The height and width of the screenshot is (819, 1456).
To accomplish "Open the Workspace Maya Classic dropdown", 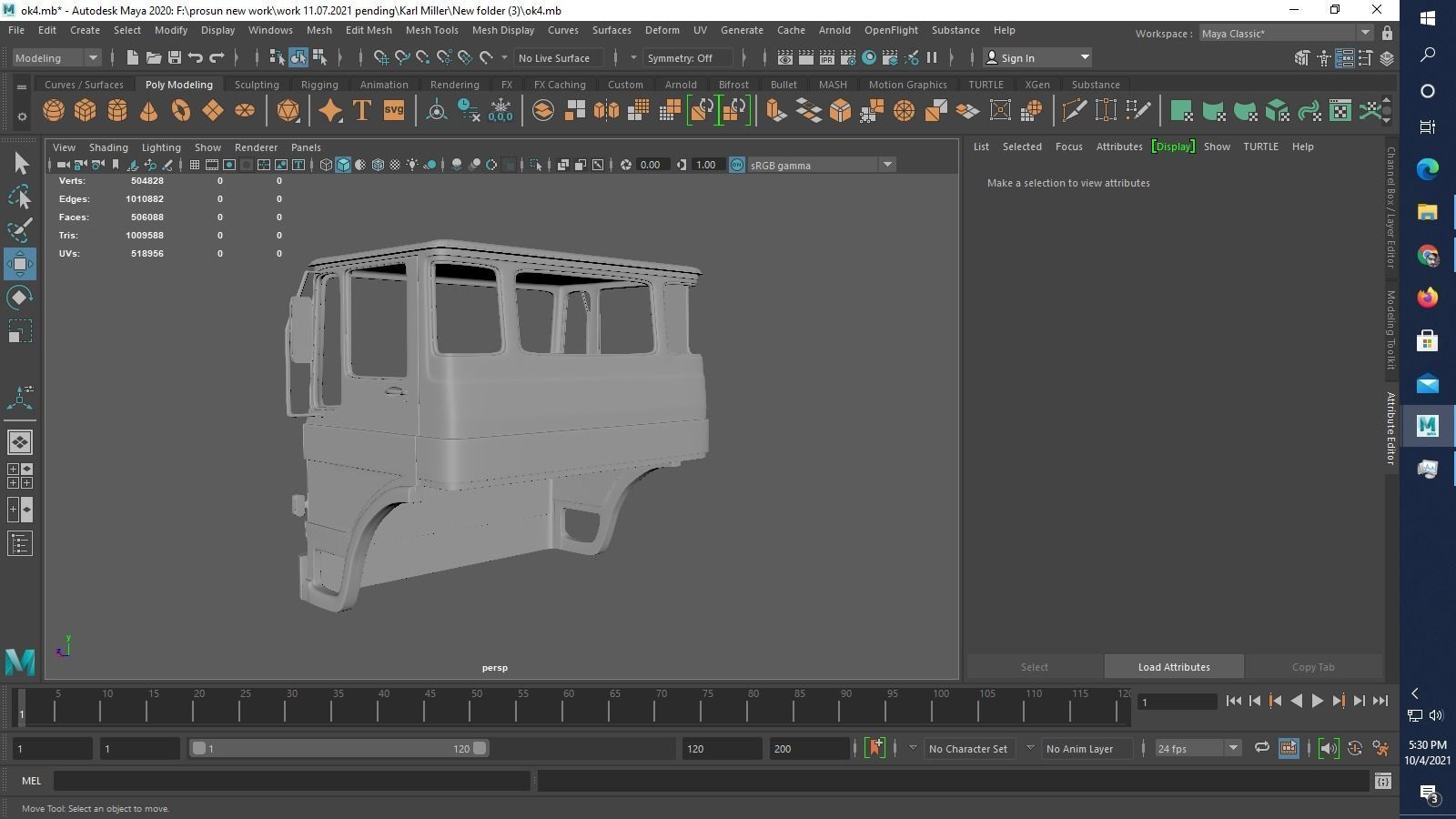I will click(1285, 33).
